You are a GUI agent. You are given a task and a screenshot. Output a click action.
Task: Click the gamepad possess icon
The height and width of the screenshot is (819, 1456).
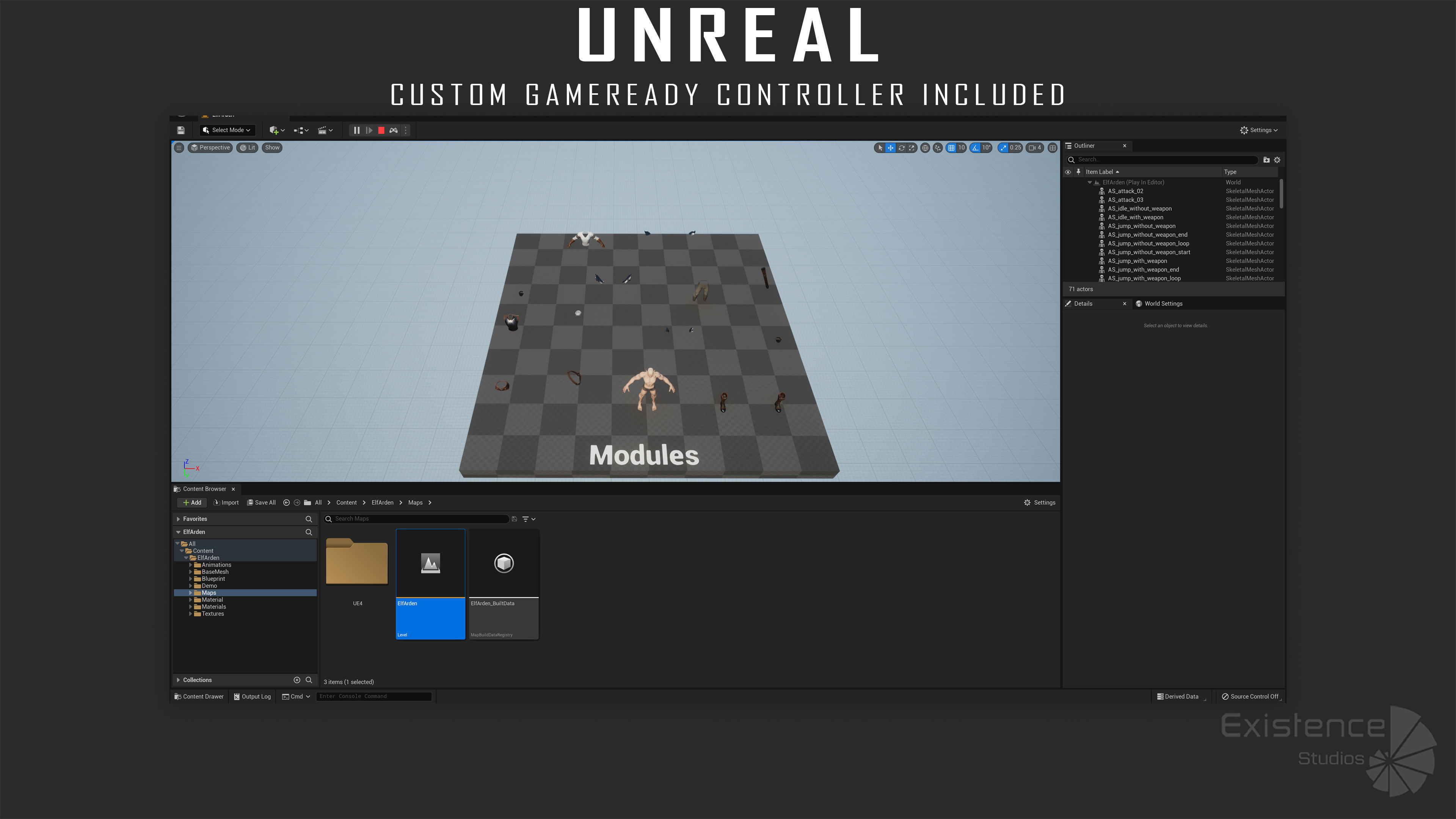[394, 130]
